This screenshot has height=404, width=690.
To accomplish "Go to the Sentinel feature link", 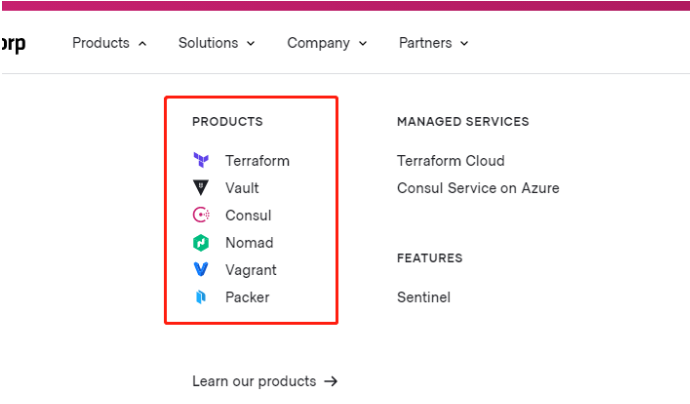I will [x=424, y=297].
